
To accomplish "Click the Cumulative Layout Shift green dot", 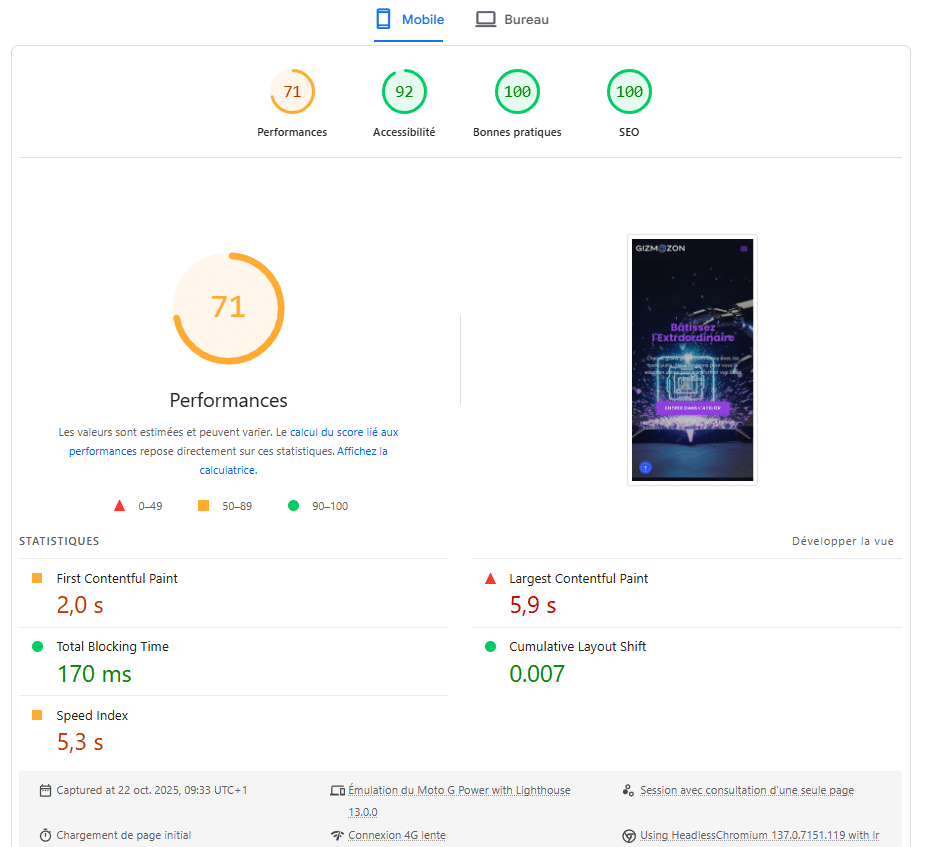I will (490, 647).
